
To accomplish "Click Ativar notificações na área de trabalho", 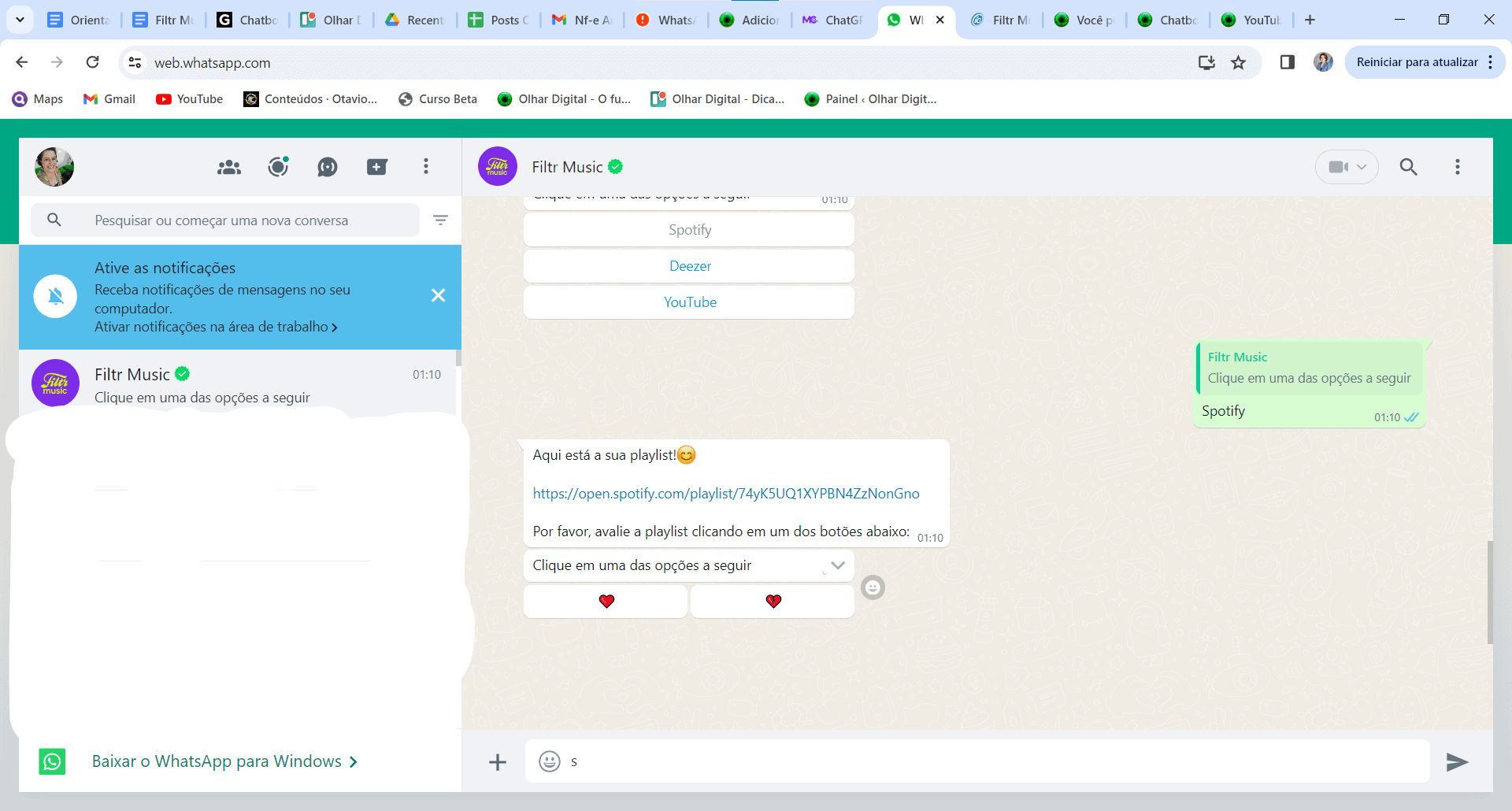I will (x=216, y=327).
